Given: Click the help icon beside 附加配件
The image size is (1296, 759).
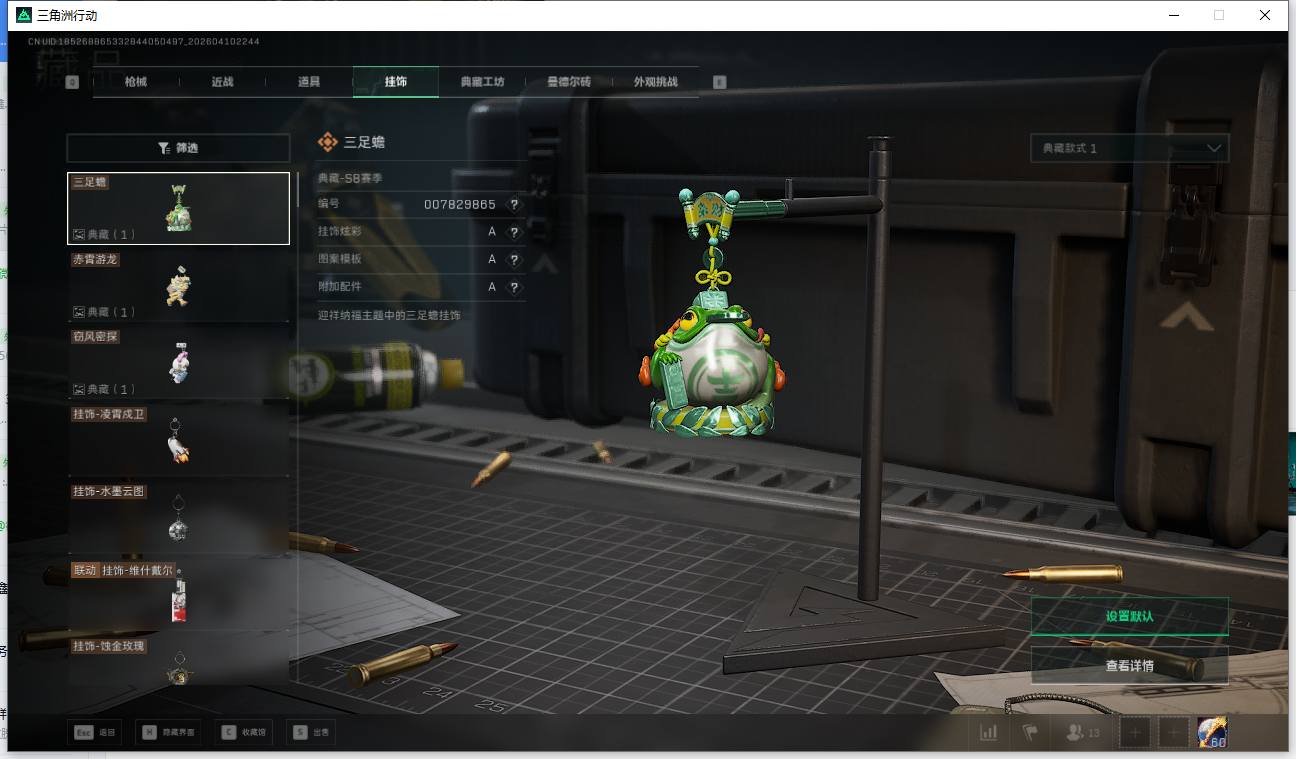Looking at the screenshot, I should coord(514,287).
